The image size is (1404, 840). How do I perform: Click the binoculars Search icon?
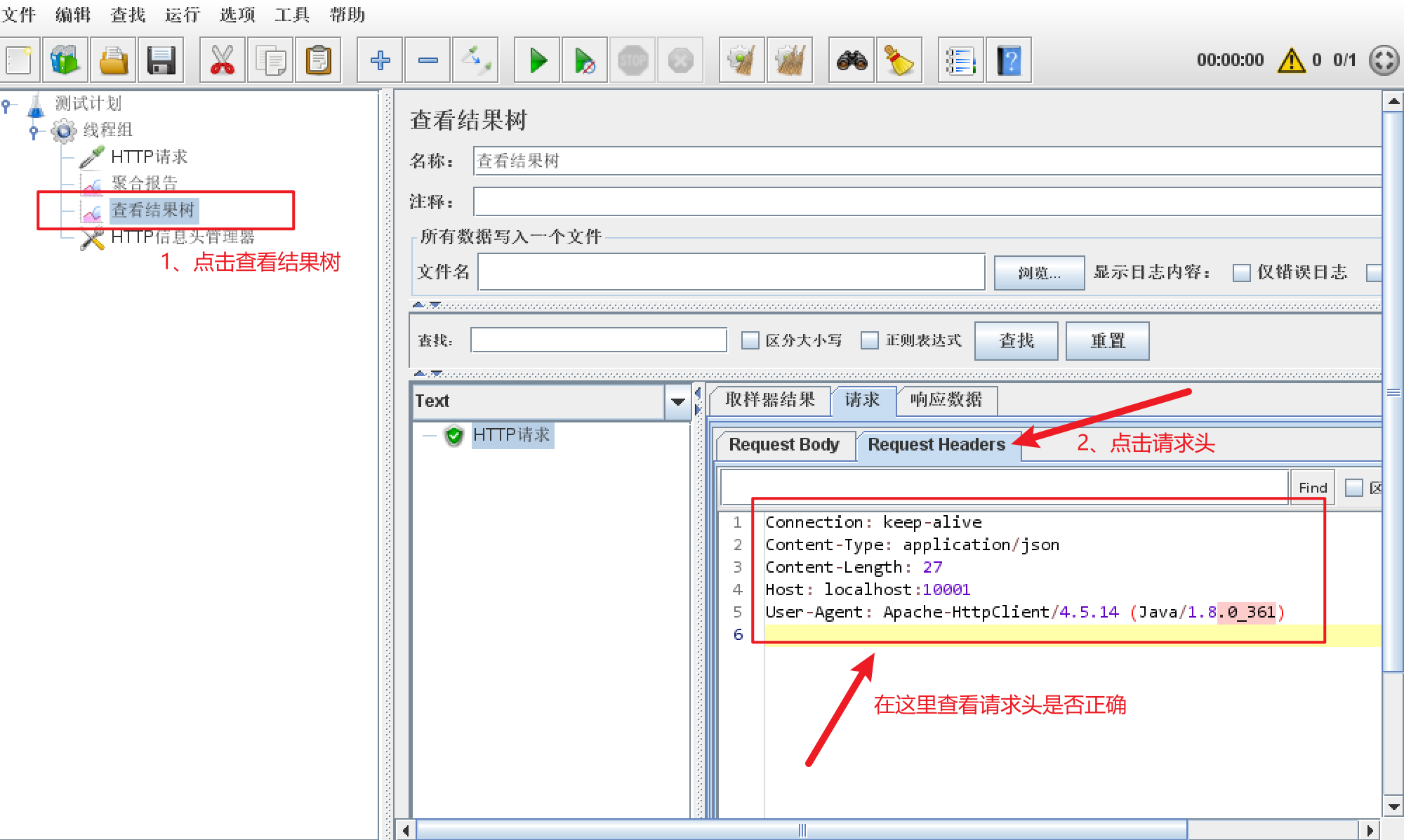(x=852, y=61)
